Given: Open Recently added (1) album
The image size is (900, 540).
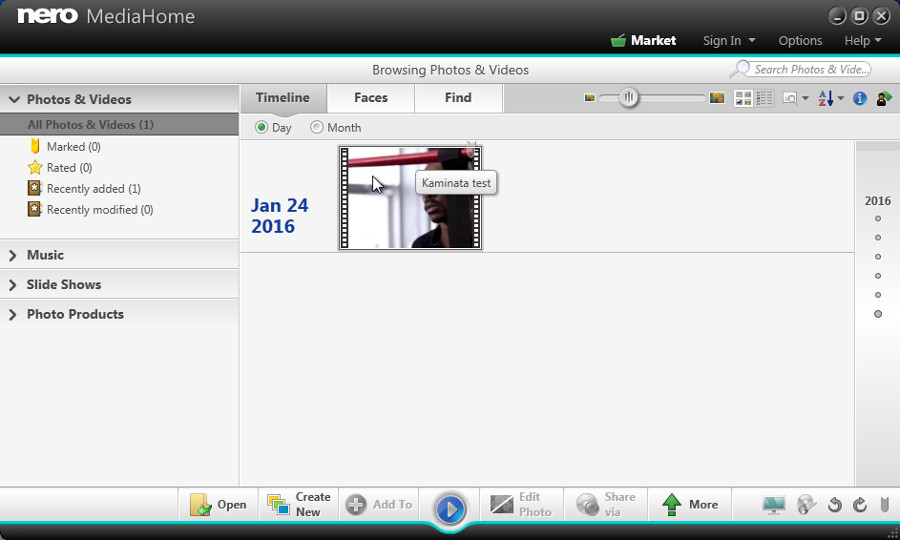Looking at the screenshot, I should [93, 189].
